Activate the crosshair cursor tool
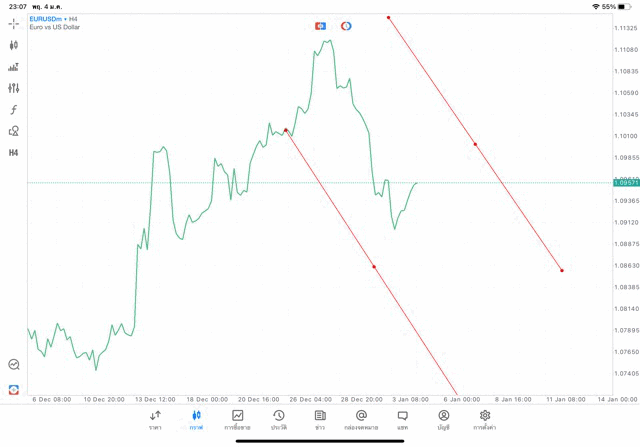640x447 pixels. 14,23
